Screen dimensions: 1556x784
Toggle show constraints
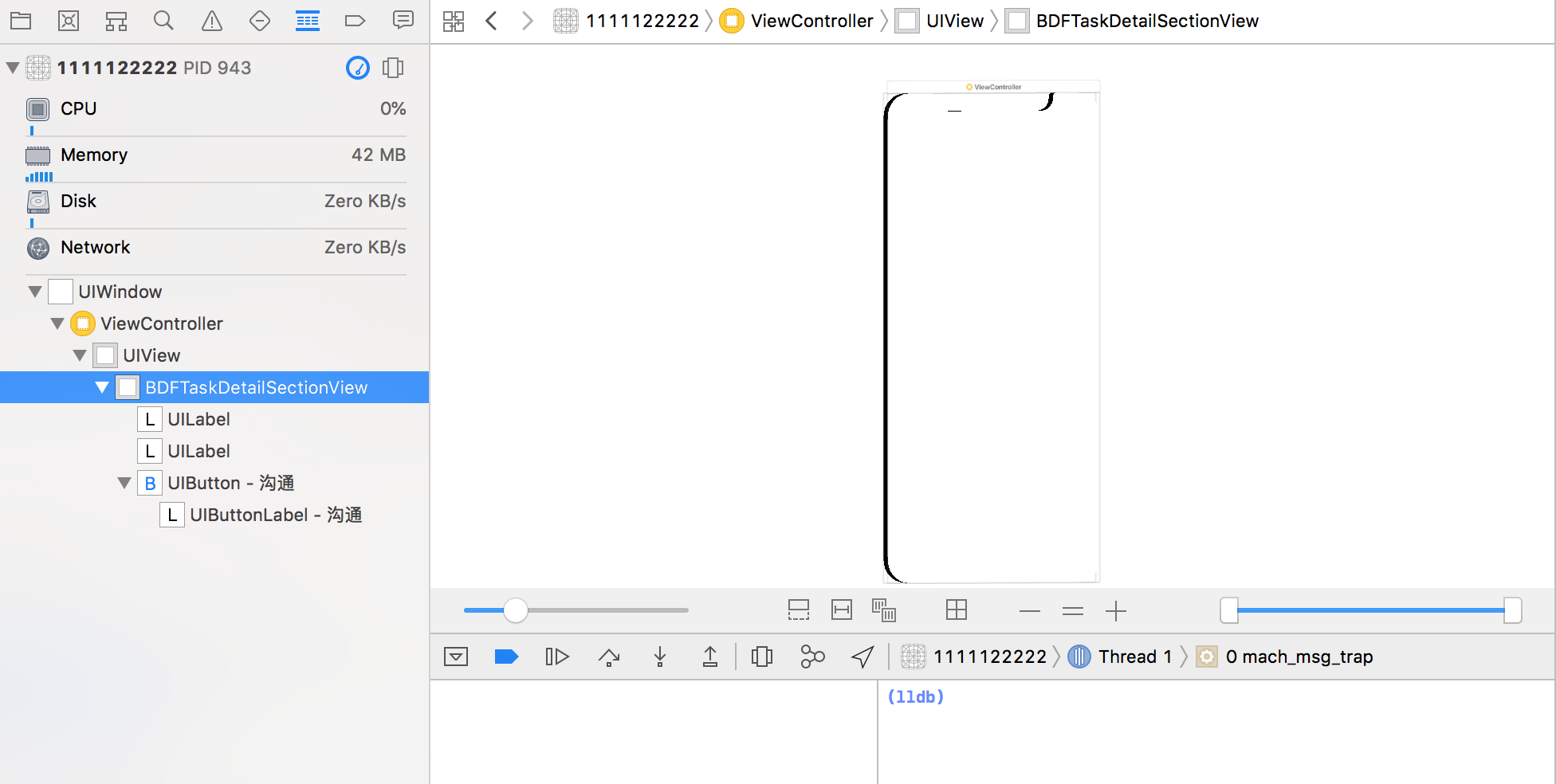[x=842, y=610]
